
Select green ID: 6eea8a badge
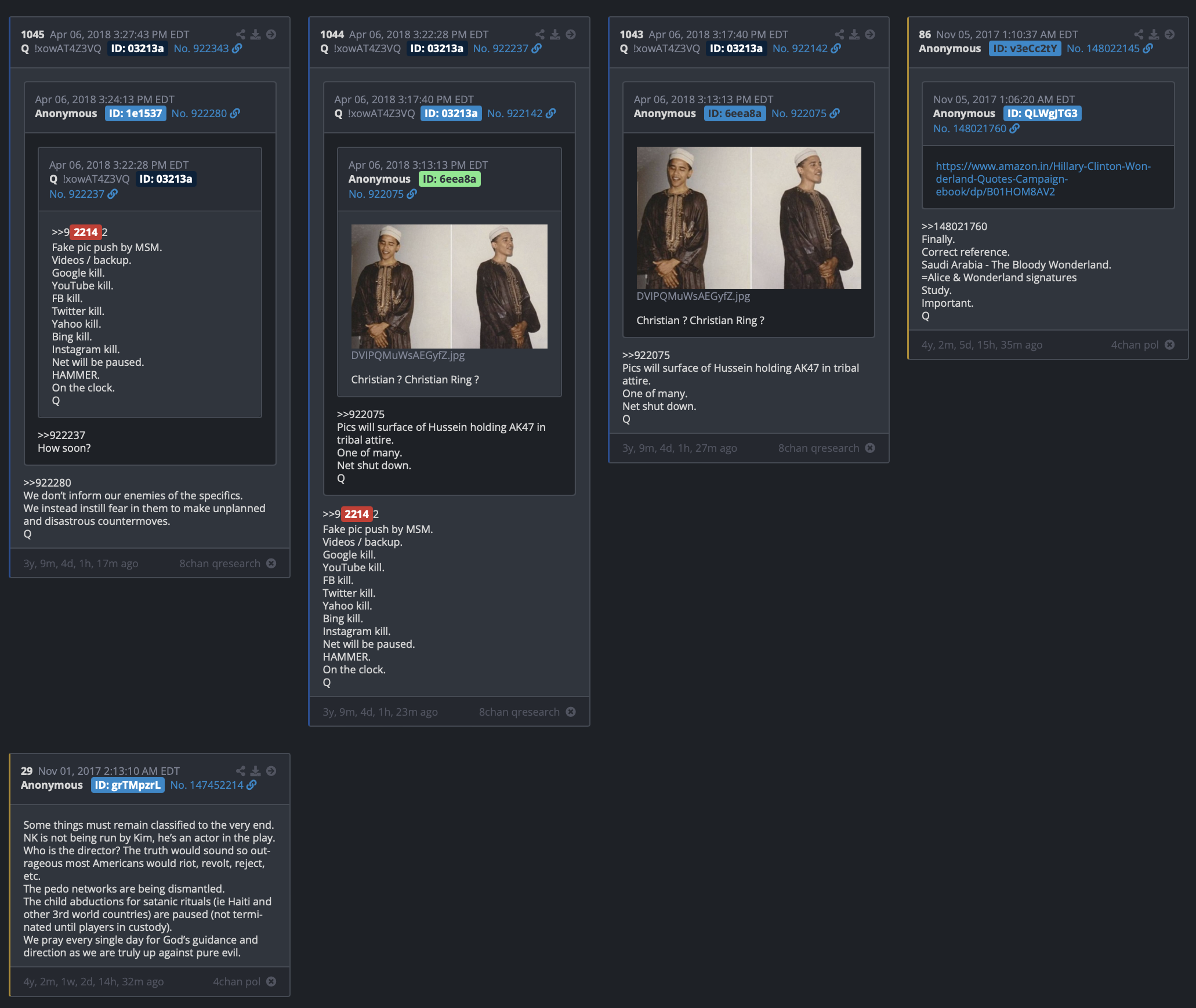450,179
